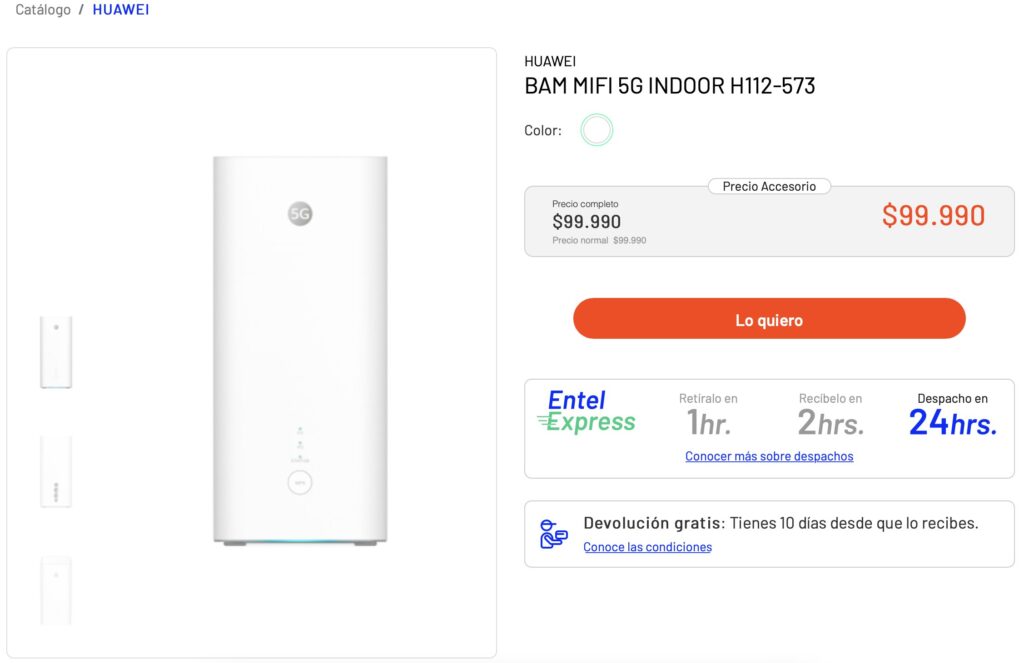
Task: Select the white color swatch
Action: tap(597, 130)
